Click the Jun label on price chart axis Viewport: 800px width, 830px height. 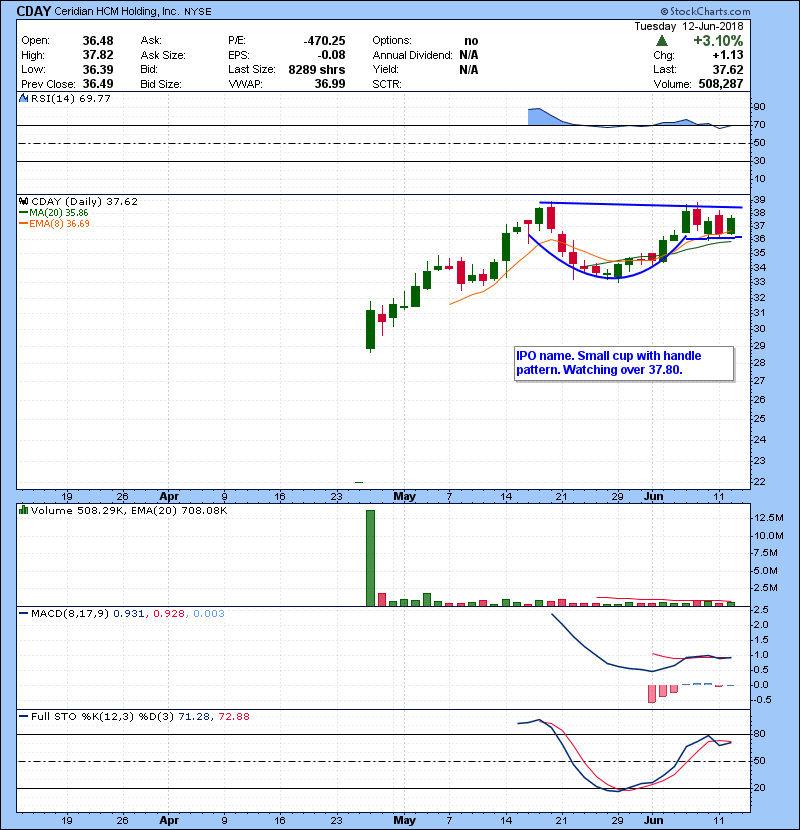653,497
